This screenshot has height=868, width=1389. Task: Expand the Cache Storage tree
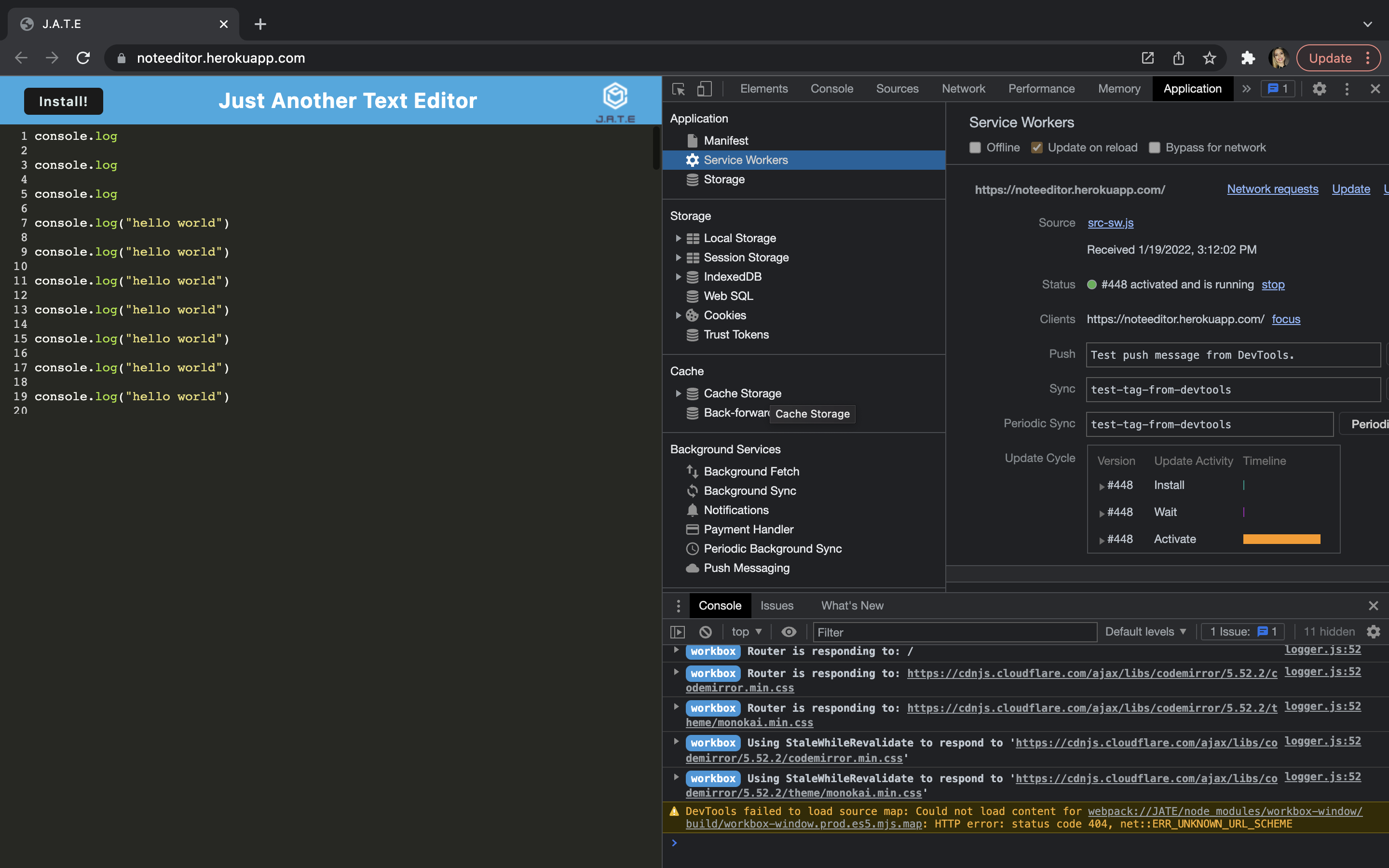(x=678, y=393)
